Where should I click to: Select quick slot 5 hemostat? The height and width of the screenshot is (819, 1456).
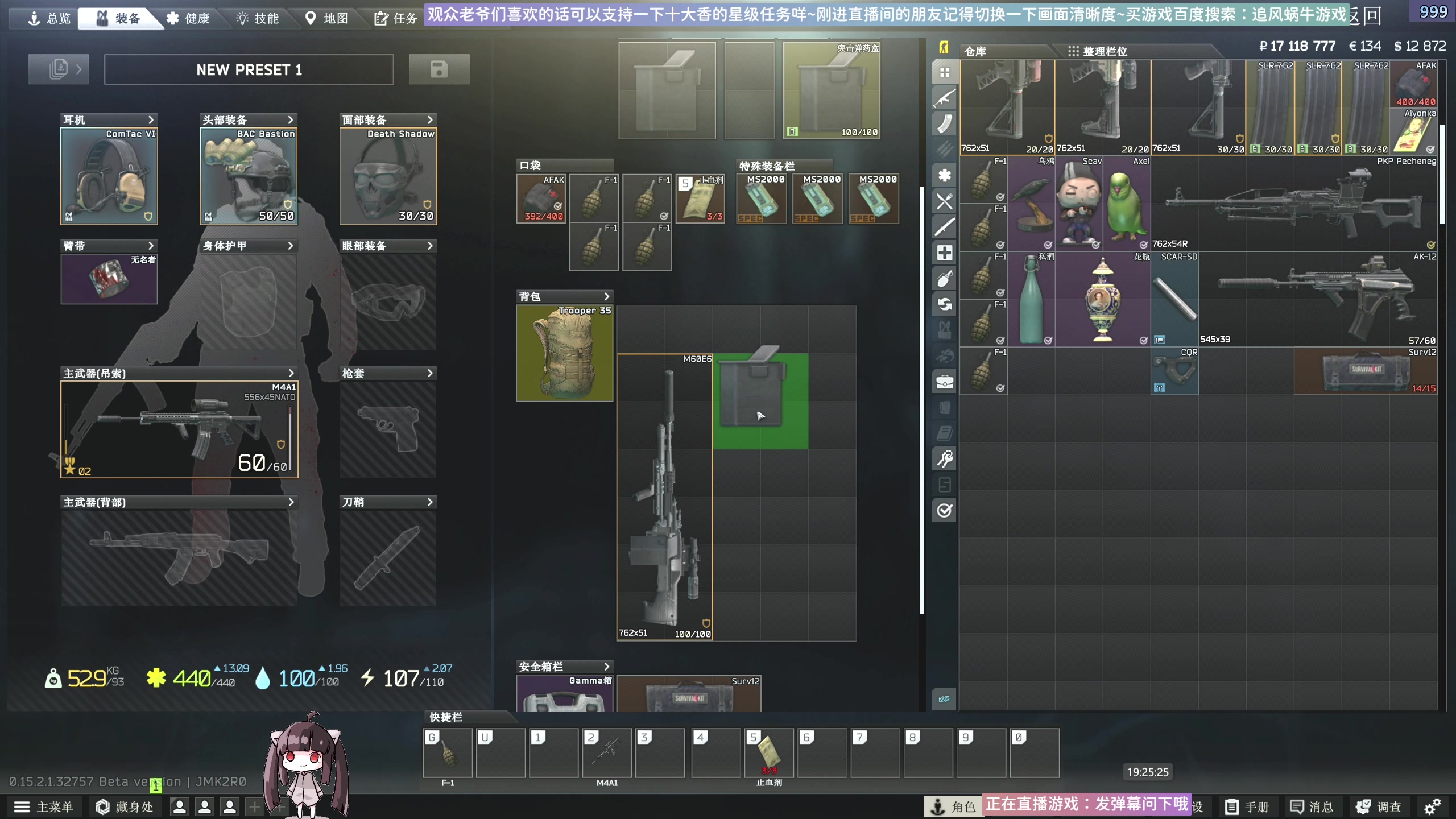click(769, 752)
